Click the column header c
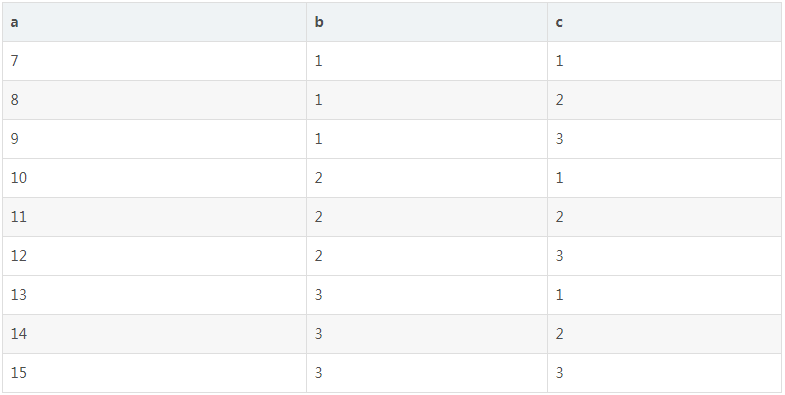785x395 pixels. [664, 22]
